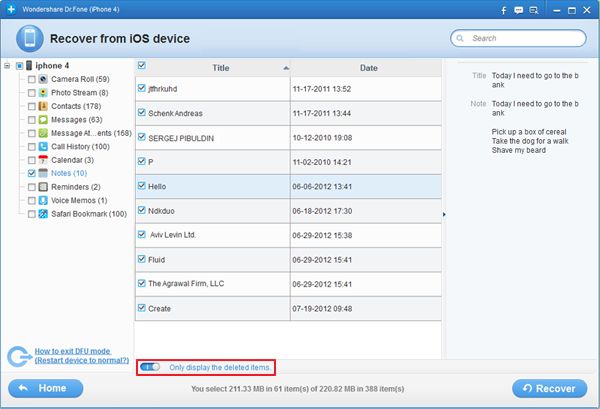Select Messages (63) category
Image resolution: width=600 pixels, height=409 pixels.
click(x=77, y=120)
